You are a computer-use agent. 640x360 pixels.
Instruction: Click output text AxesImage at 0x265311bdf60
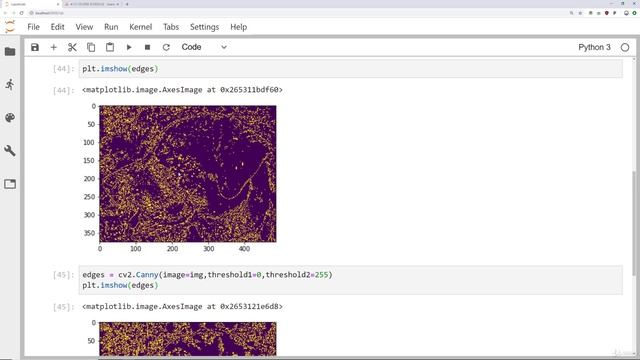[x=182, y=90]
